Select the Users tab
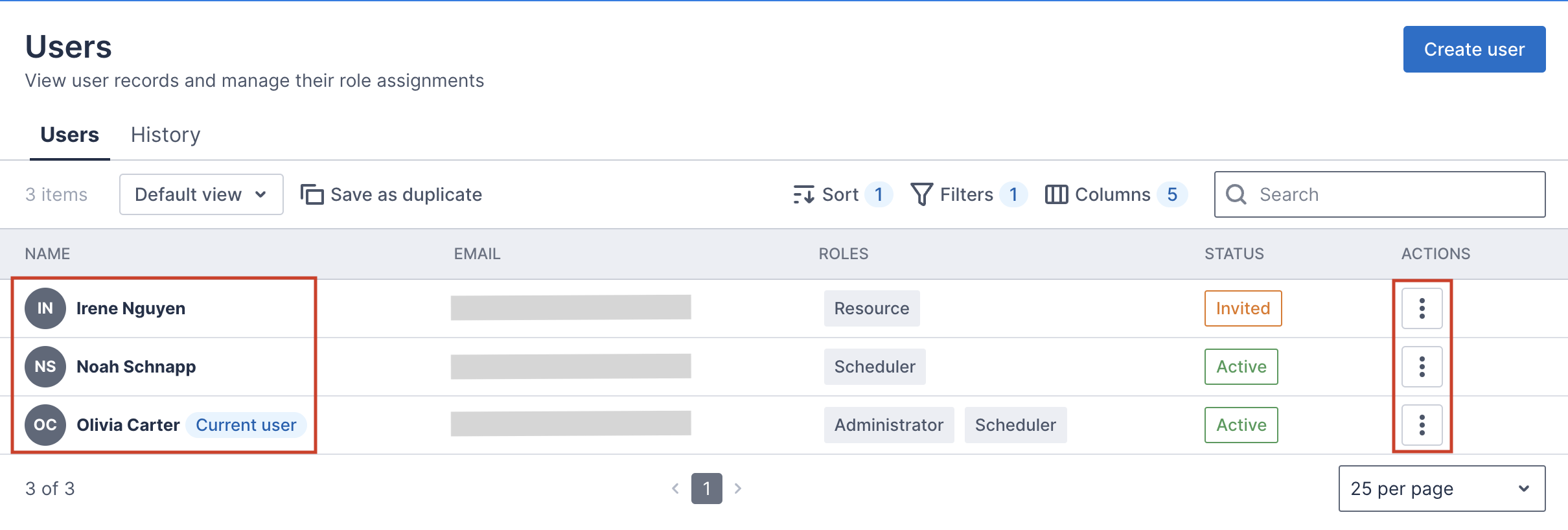The height and width of the screenshot is (530, 1568). (x=69, y=135)
